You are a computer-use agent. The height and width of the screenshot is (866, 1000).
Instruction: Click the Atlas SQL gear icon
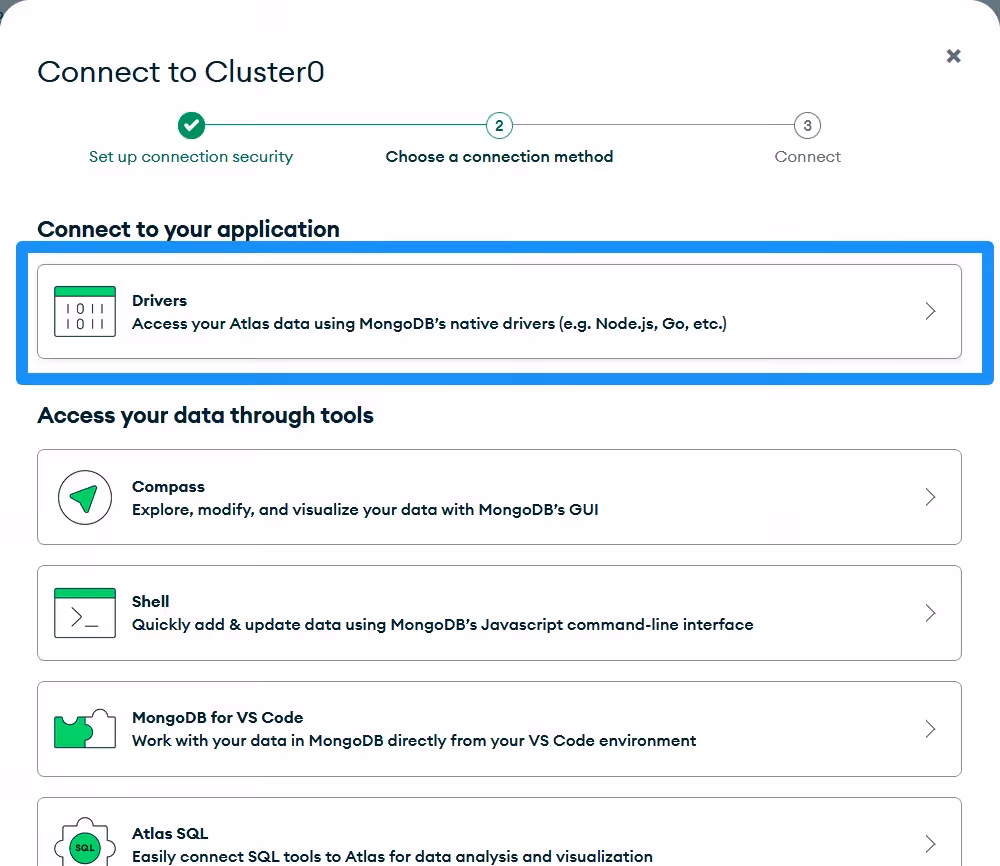pos(84,843)
